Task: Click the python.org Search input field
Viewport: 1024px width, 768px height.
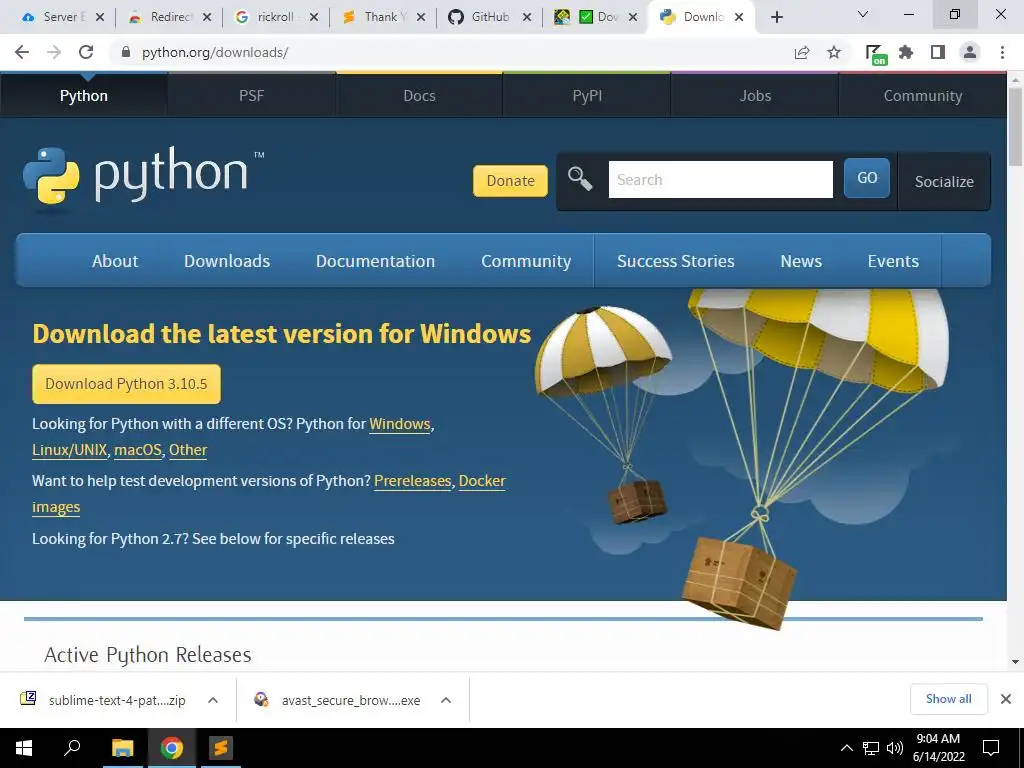Action: click(x=720, y=180)
